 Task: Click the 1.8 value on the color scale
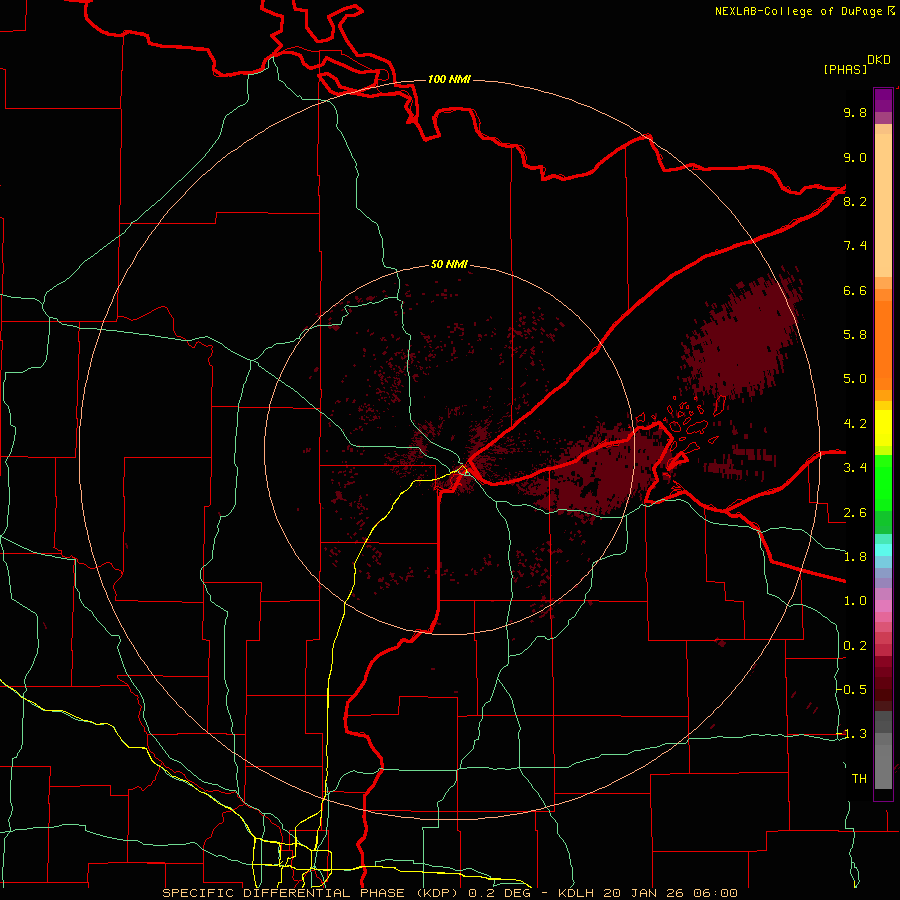click(855, 557)
